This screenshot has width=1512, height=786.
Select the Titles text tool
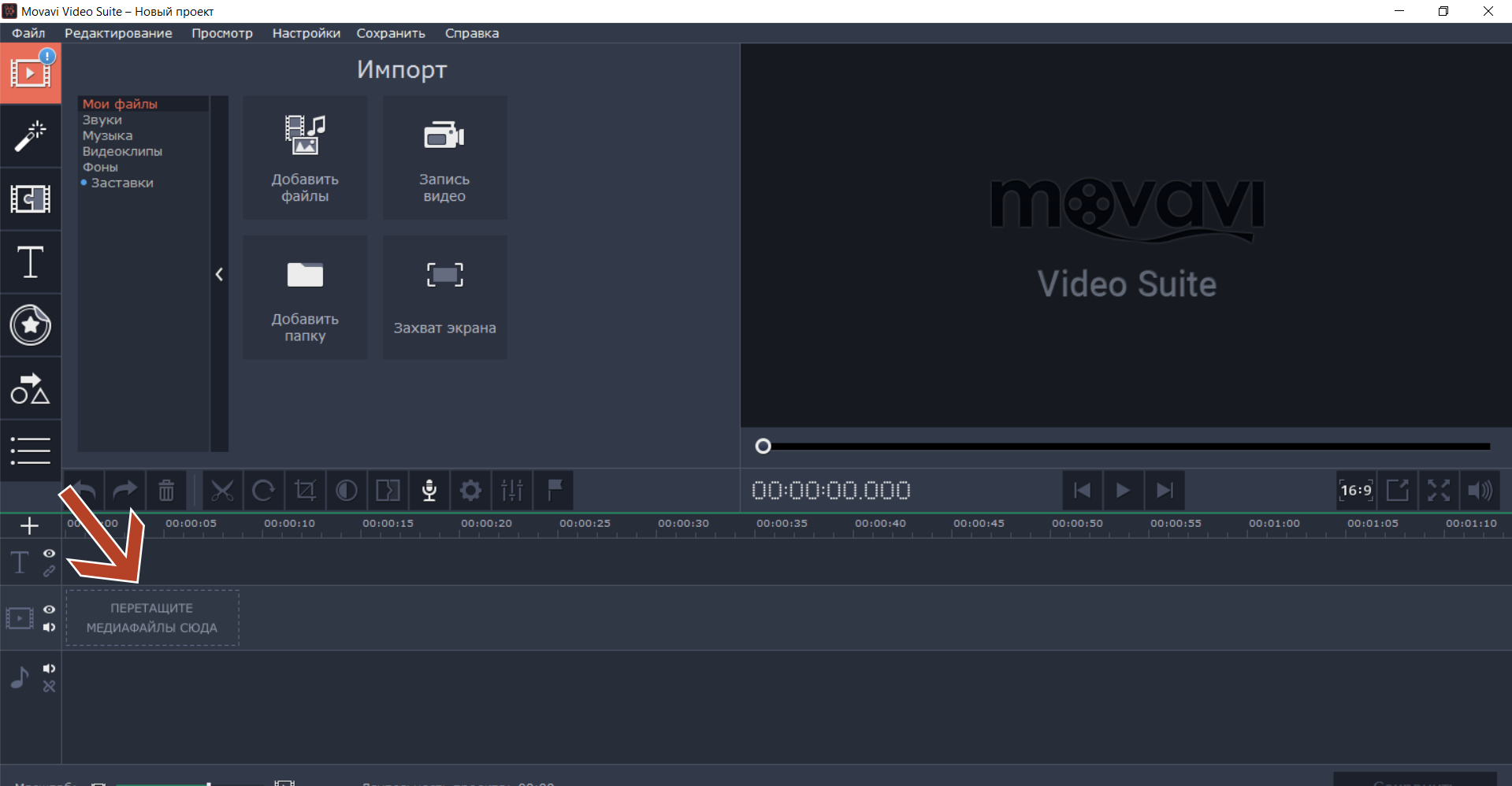[30, 262]
